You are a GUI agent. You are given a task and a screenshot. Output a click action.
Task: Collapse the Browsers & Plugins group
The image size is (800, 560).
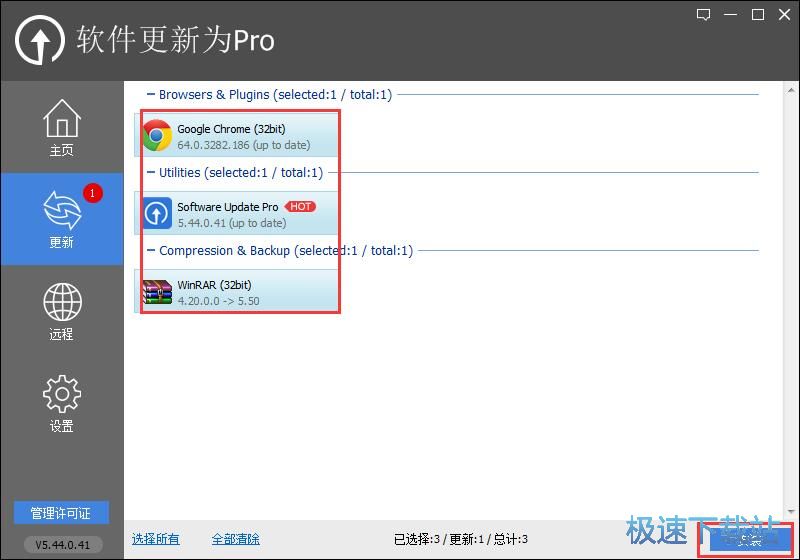click(x=151, y=94)
